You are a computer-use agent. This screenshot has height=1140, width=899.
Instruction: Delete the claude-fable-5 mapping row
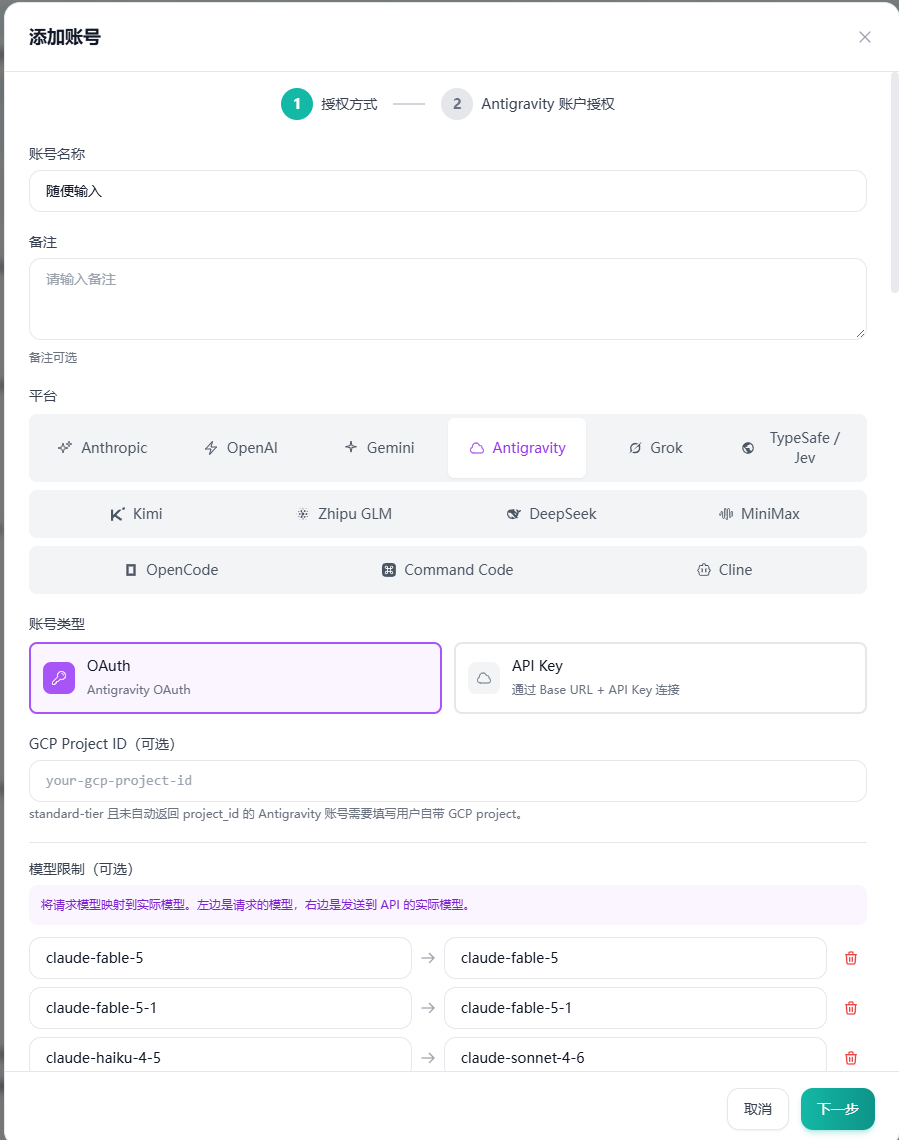[851, 958]
